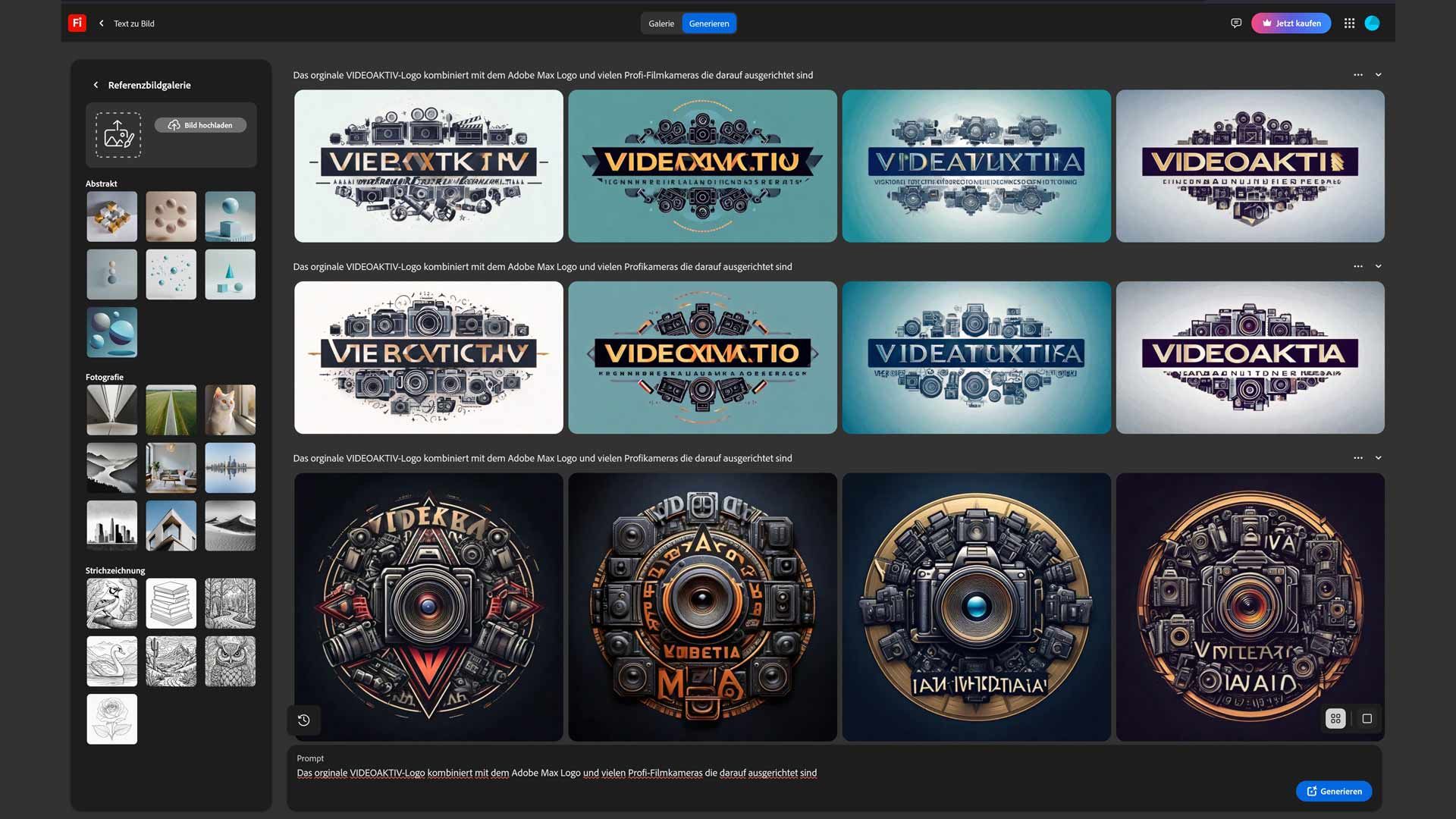Select the Generieren segment at the top
1456x819 pixels.
(x=708, y=23)
